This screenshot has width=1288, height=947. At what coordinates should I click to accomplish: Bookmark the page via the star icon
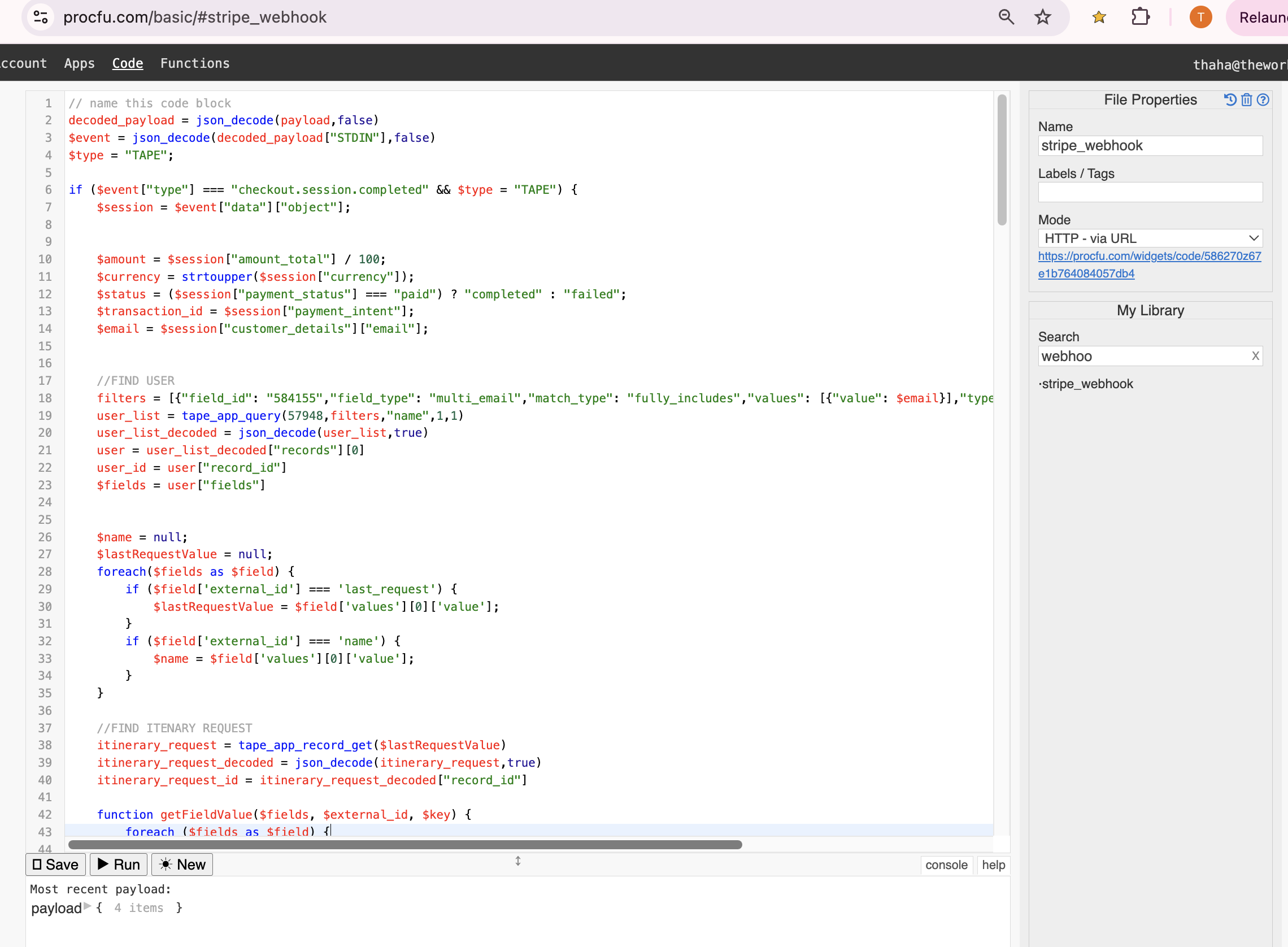click(x=1042, y=17)
